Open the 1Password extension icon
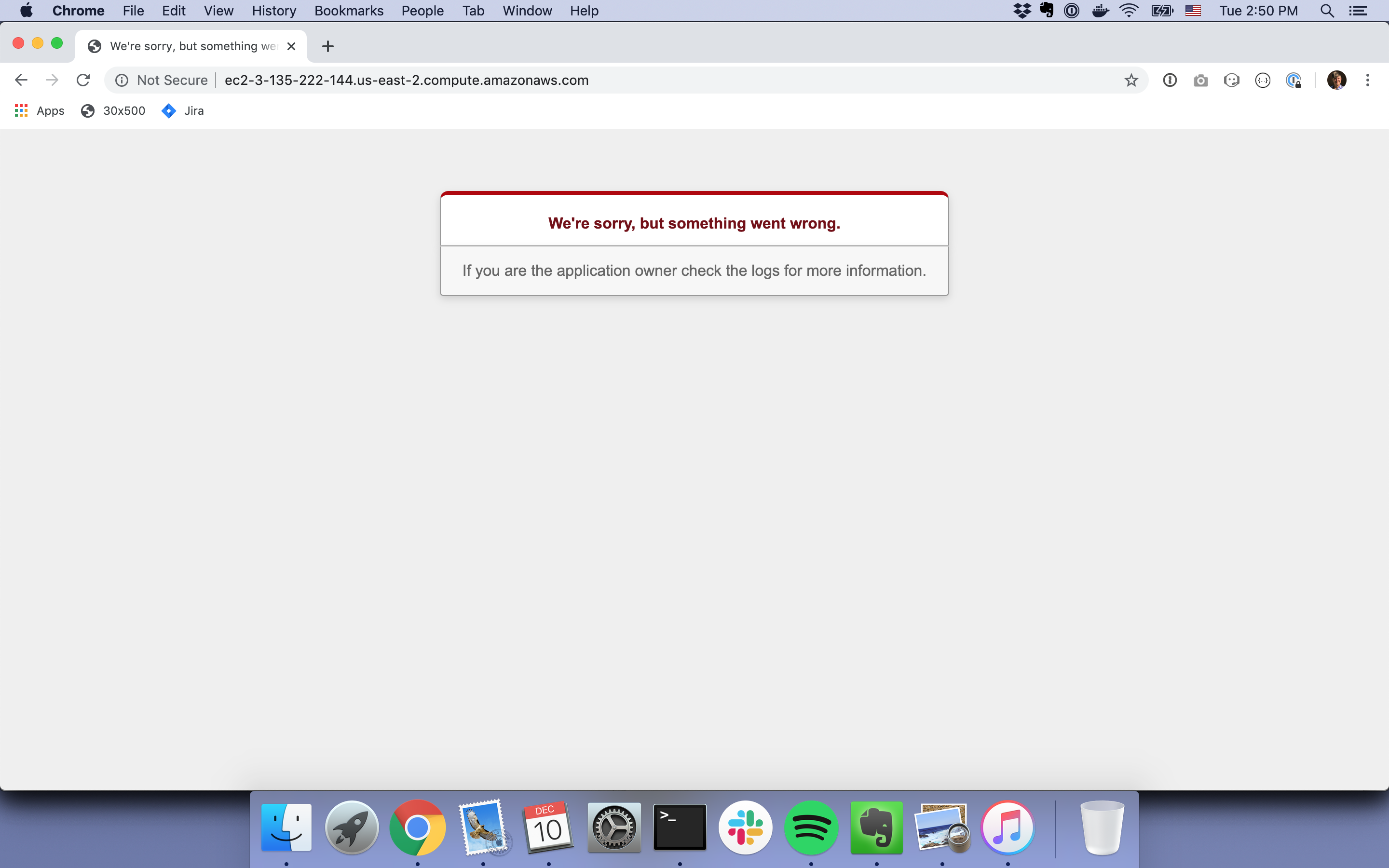The image size is (1389, 868). click(1170, 81)
